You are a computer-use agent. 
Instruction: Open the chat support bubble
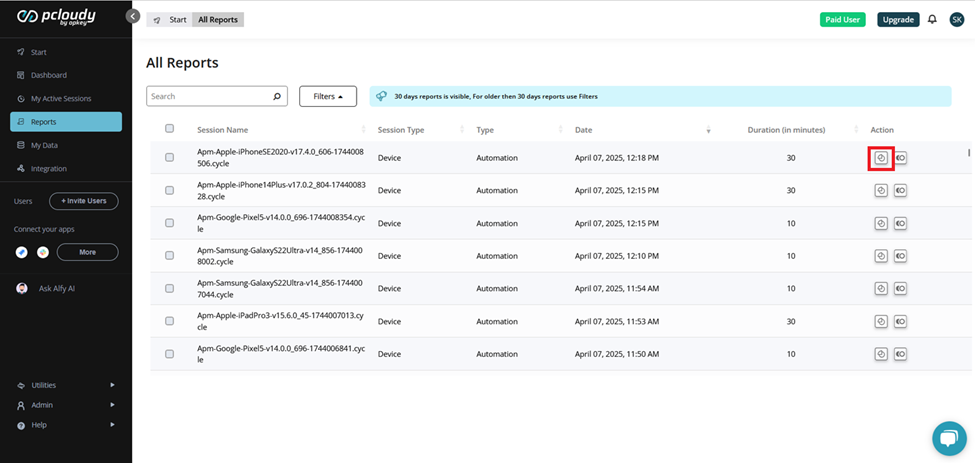[x=947, y=438]
